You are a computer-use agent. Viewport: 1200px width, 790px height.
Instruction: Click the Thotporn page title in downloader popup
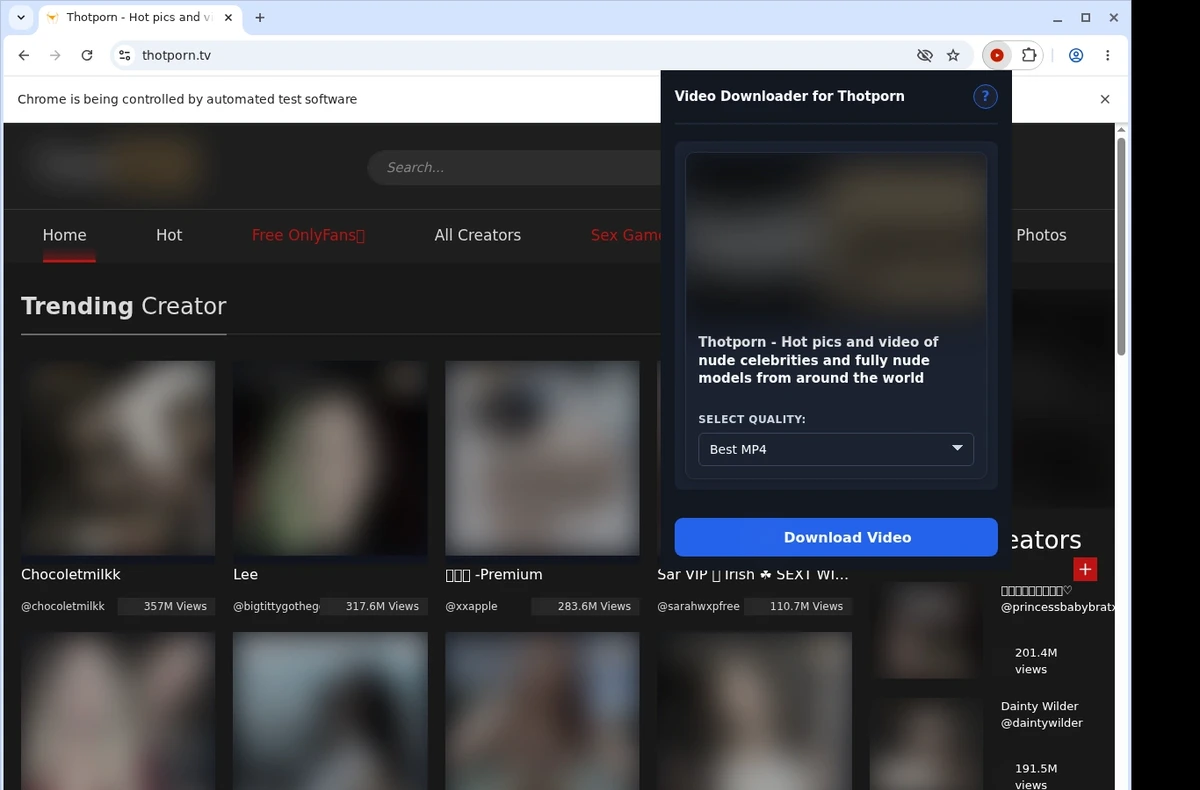pyautogui.click(x=818, y=360)
